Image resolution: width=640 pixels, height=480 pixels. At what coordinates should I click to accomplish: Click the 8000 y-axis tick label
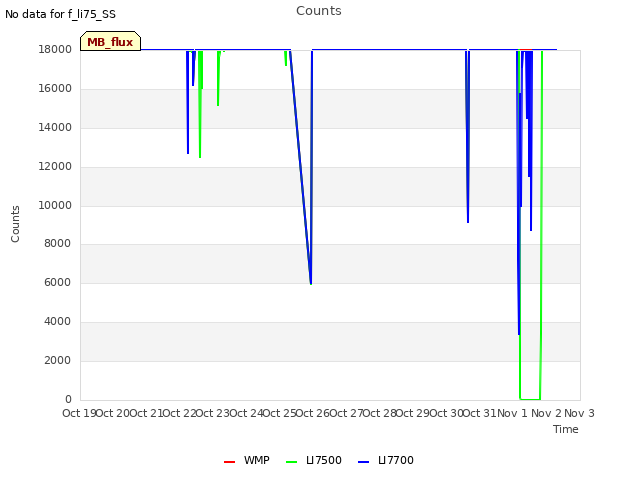coord(58,243)
